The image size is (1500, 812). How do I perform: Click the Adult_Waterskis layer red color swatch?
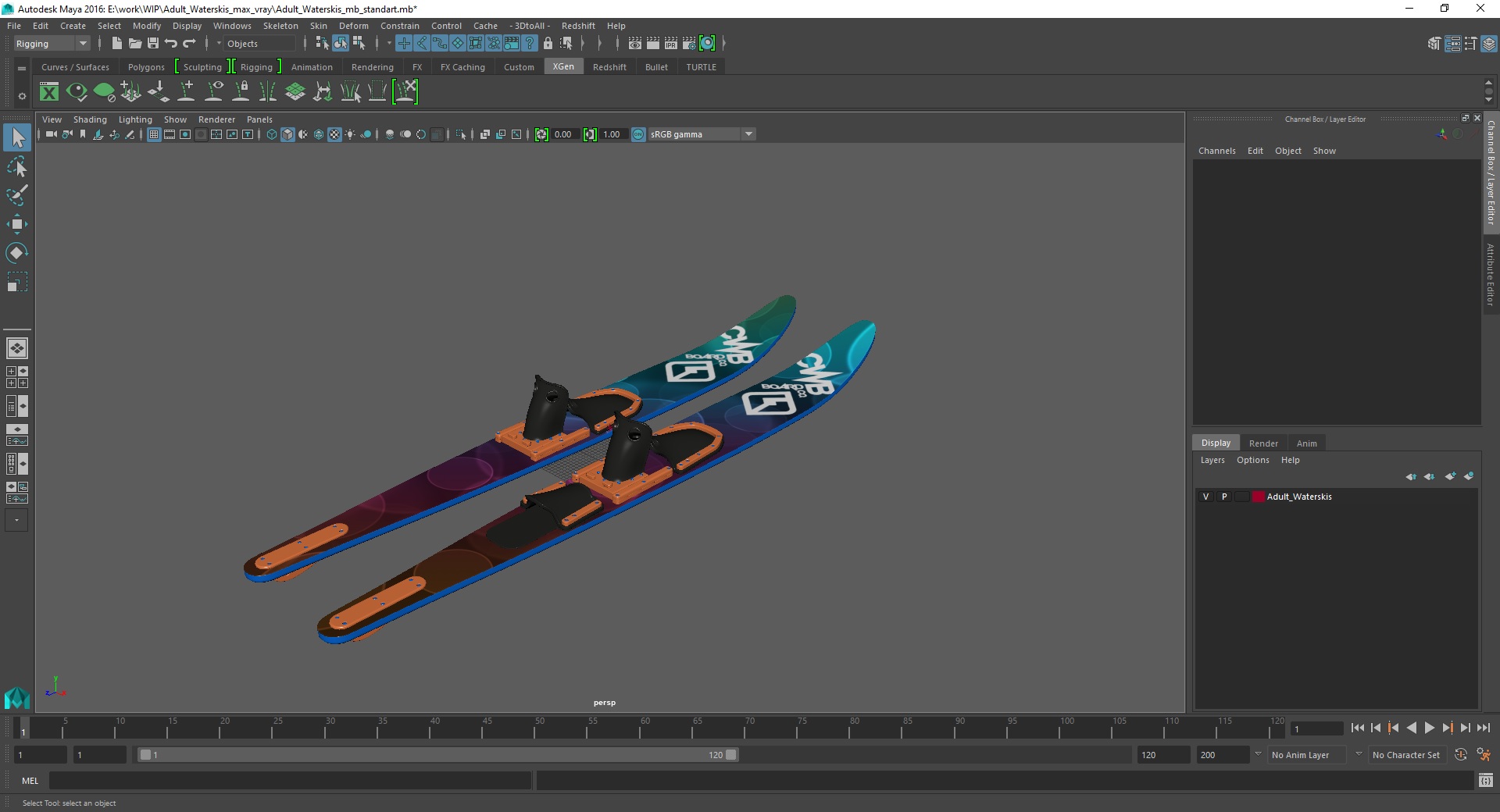point(1259,497)
